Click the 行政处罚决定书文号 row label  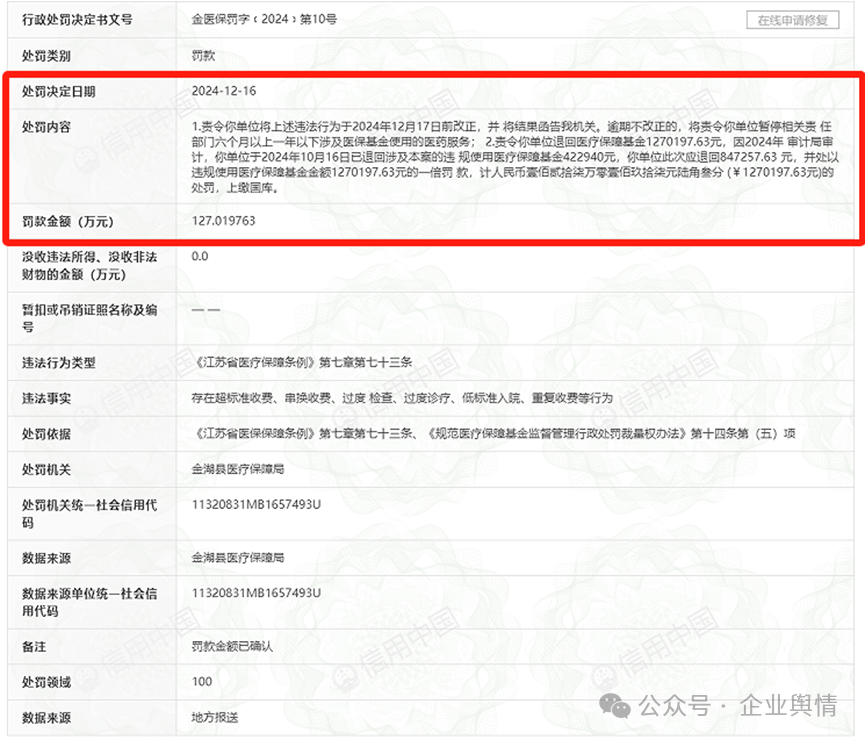tap(76, 20)
